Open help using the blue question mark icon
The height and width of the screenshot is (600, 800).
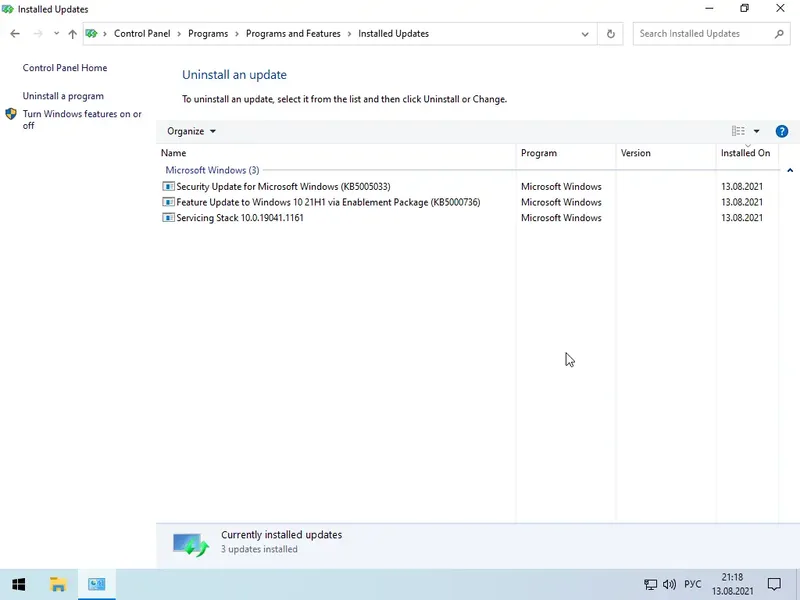tap(782, 131)
